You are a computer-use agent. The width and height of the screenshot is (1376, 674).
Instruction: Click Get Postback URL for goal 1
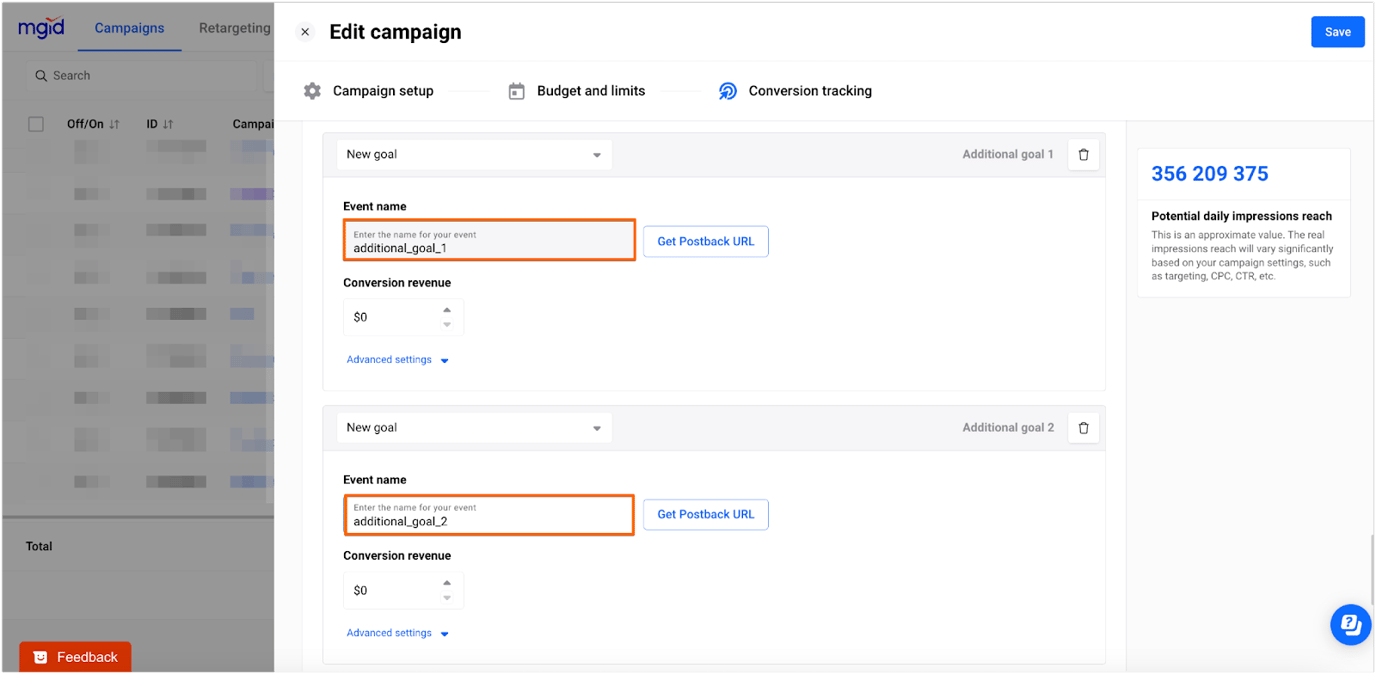(x=705, y=241)
